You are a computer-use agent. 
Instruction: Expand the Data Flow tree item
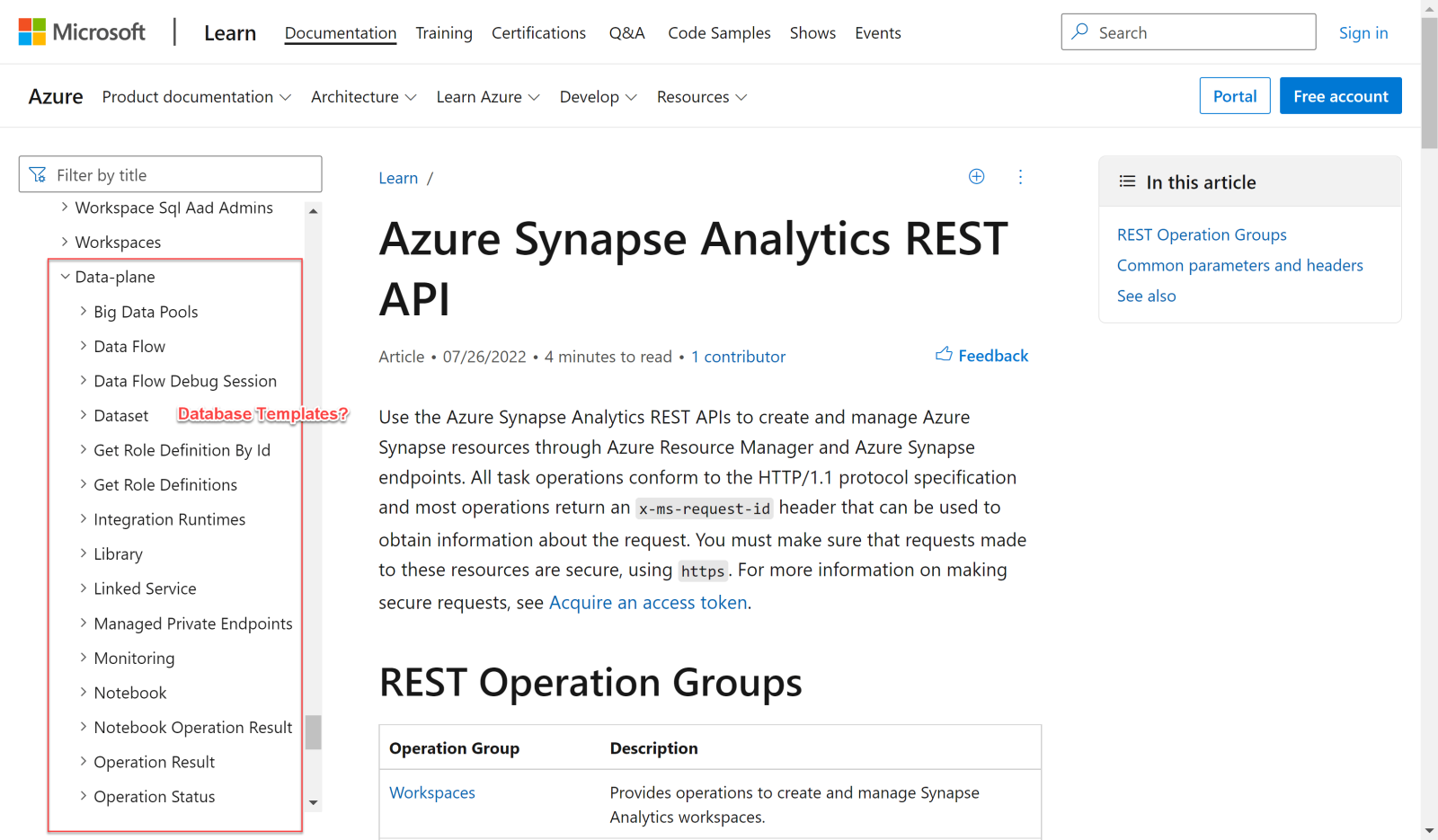tap(83, 346)
